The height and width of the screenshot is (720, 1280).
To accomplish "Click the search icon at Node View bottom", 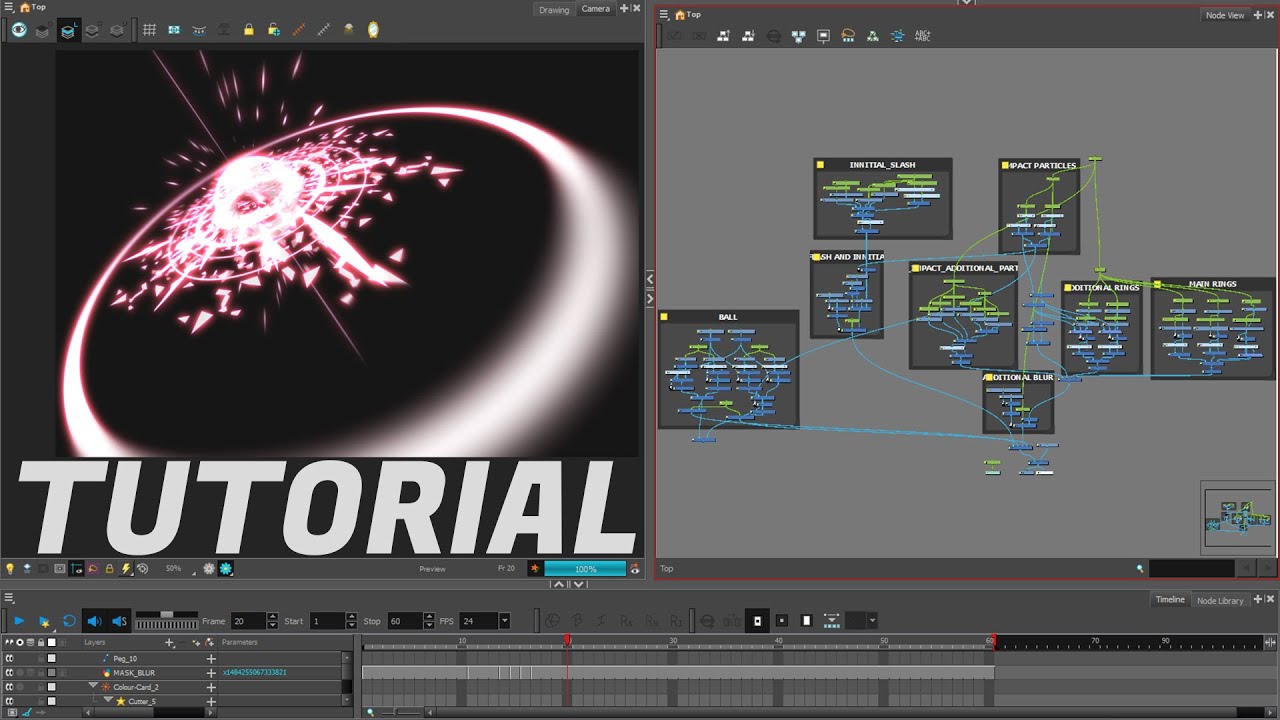I will 1140,568.
